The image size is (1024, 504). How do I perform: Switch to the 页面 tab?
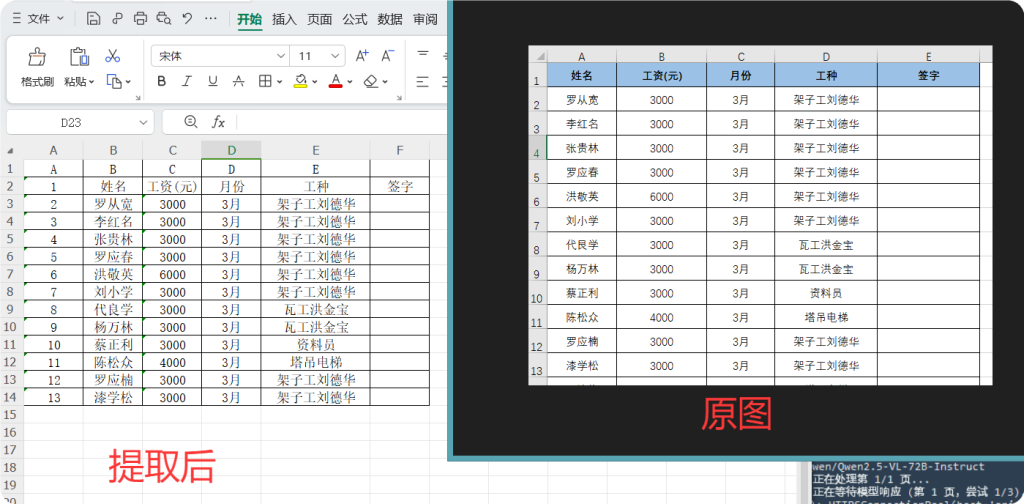pyautogui.click(x=319, y=20)
